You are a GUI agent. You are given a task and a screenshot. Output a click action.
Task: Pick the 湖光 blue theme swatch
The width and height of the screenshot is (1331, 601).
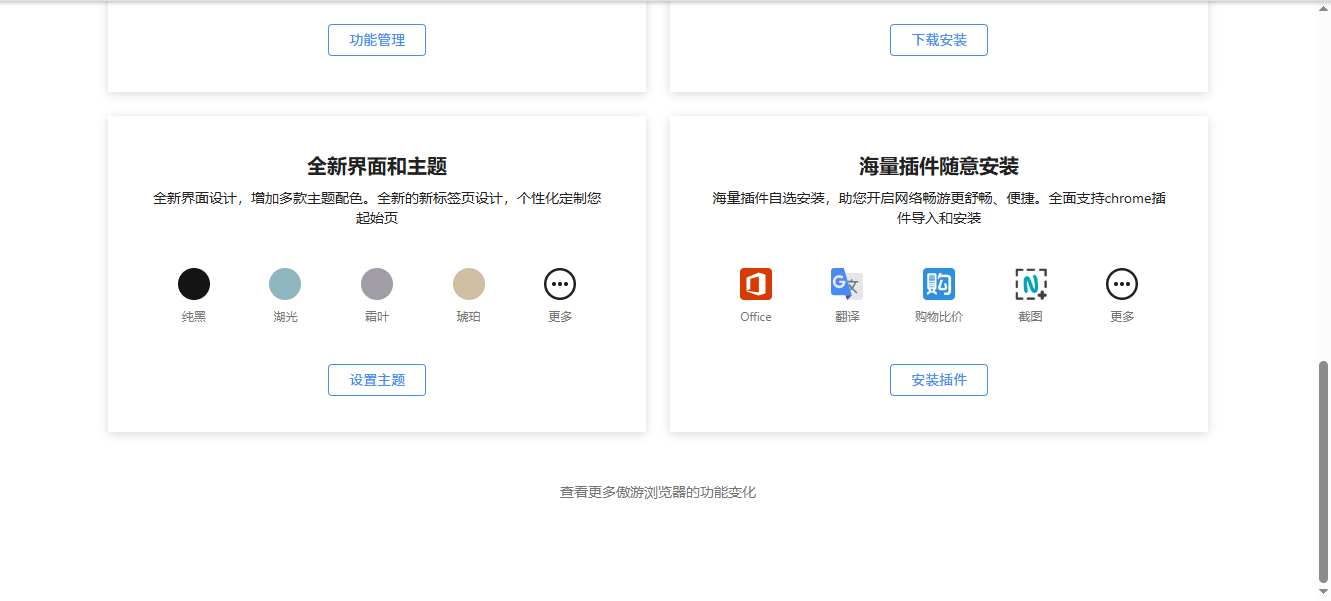(285, 284)
